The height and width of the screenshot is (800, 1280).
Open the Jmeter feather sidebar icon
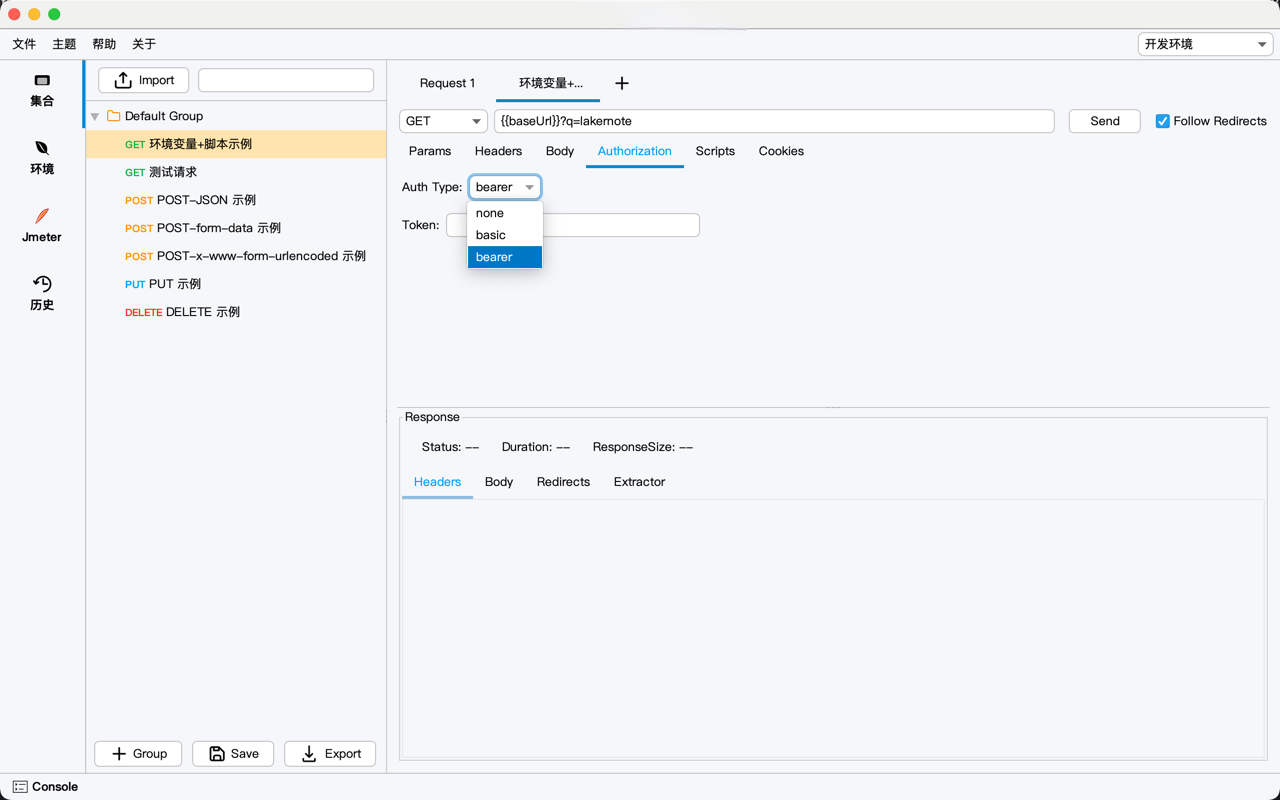pos(42,226)
